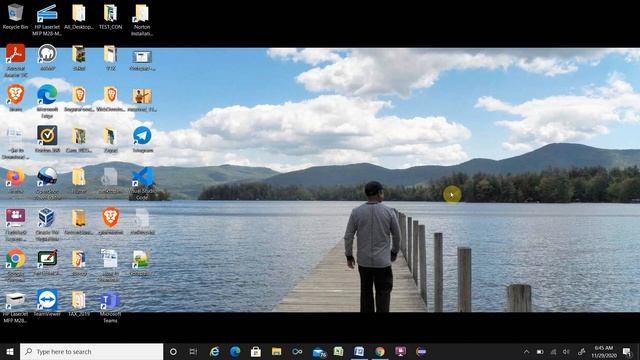Launch Acrobat Reader DC from desktop
Screen dimensions: 640x360
click(16, 60)
